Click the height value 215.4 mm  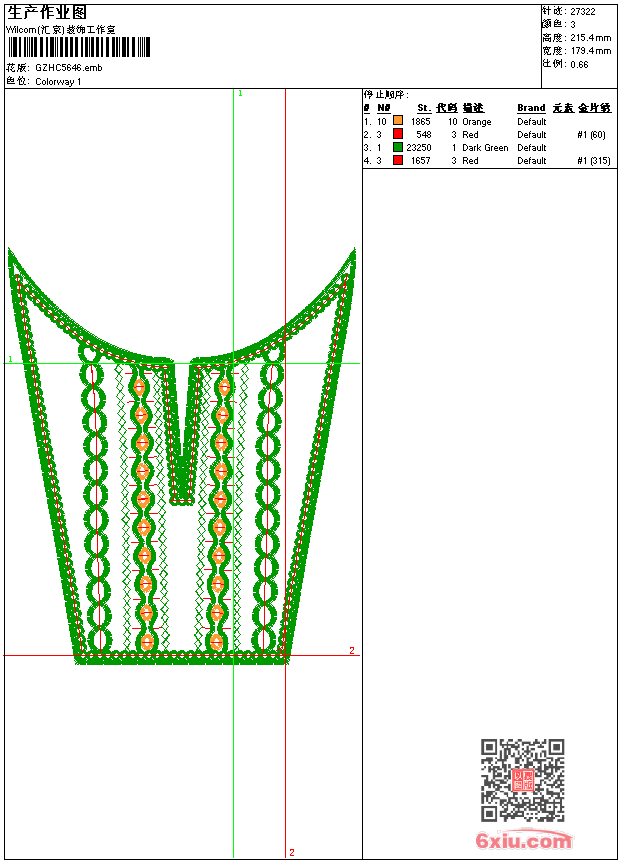pos(590,37)
